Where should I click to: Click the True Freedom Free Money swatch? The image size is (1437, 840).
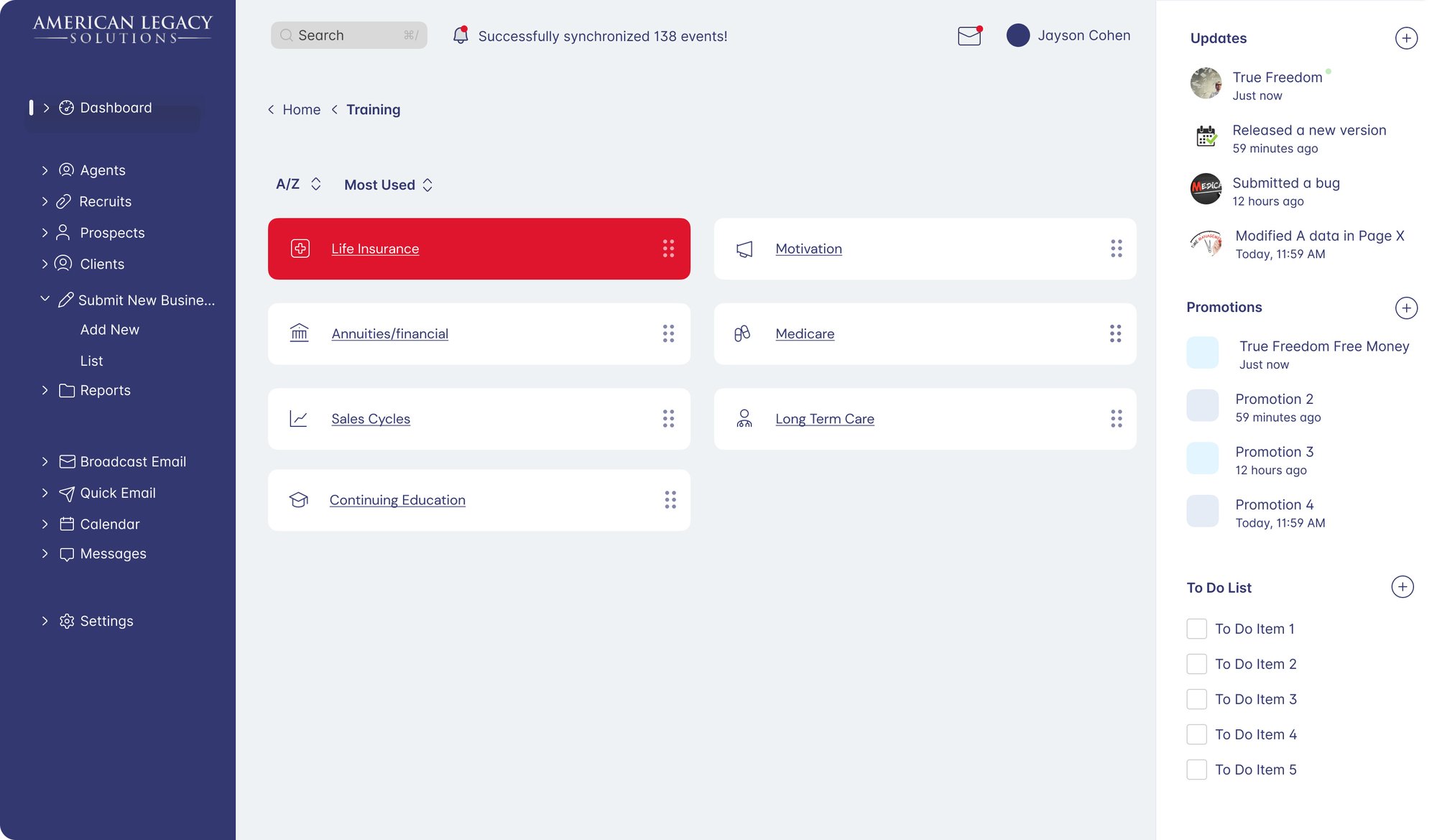click(x=1202, y=353)
